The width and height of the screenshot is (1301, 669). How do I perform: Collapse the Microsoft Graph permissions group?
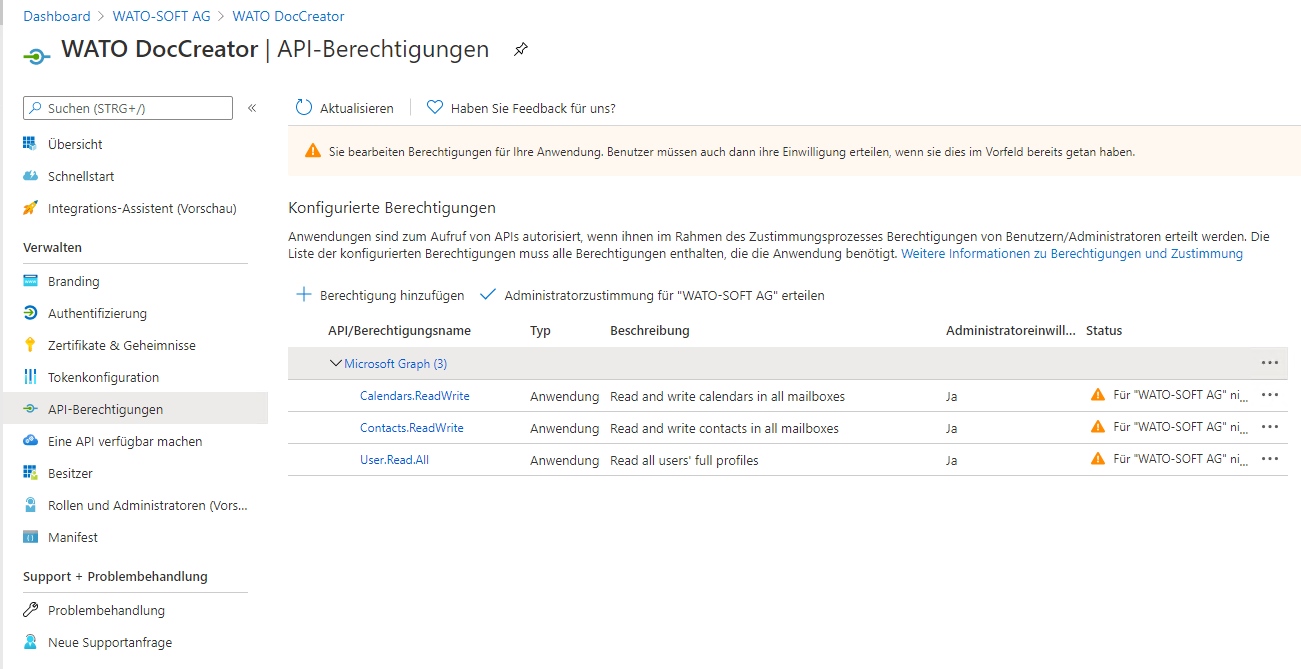pos(336,364)
